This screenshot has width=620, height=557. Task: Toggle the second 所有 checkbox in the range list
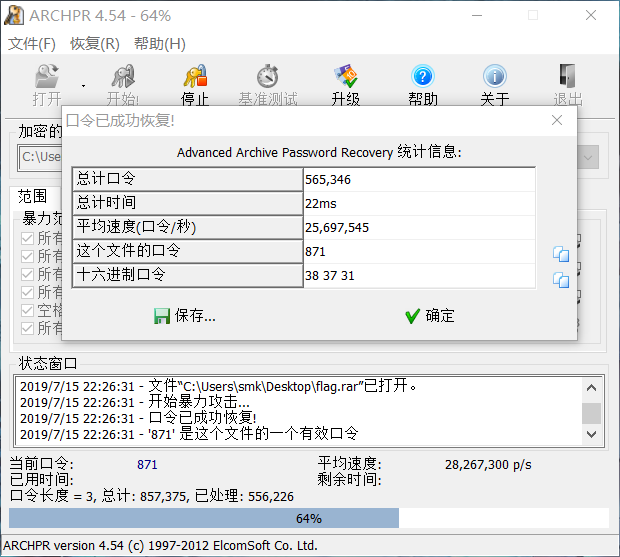coord(27,257)
